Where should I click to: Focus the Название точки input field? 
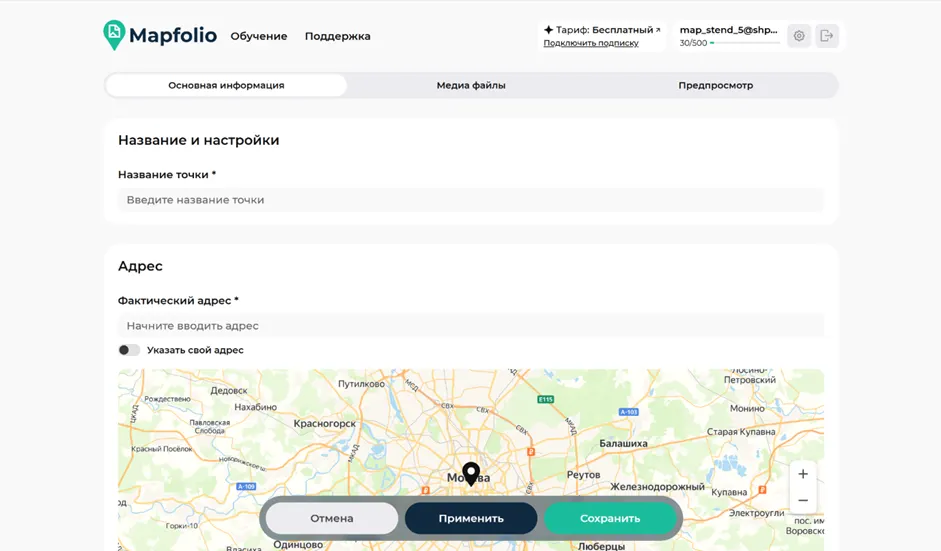pos(471,200)
